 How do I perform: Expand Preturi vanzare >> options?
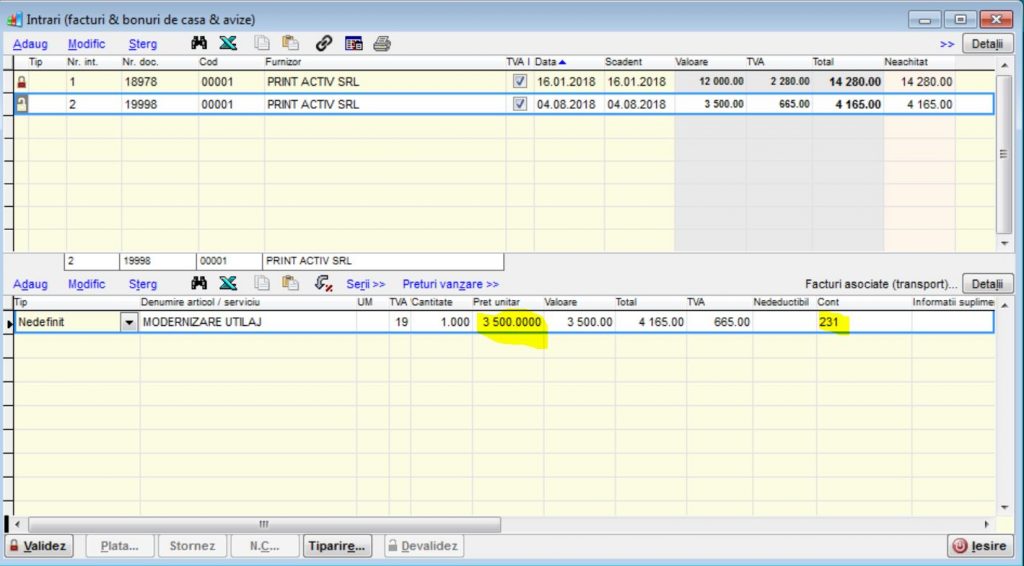[450, 284]
